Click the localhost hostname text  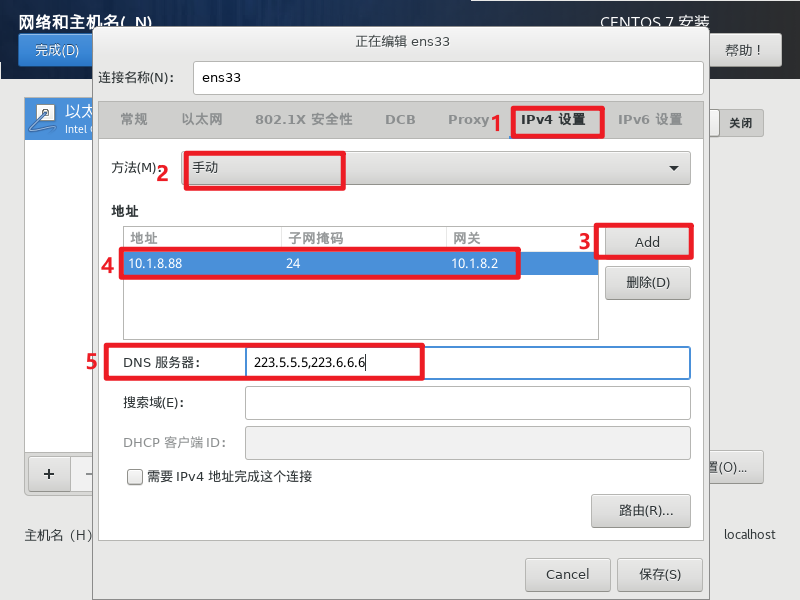pos(749,535)
